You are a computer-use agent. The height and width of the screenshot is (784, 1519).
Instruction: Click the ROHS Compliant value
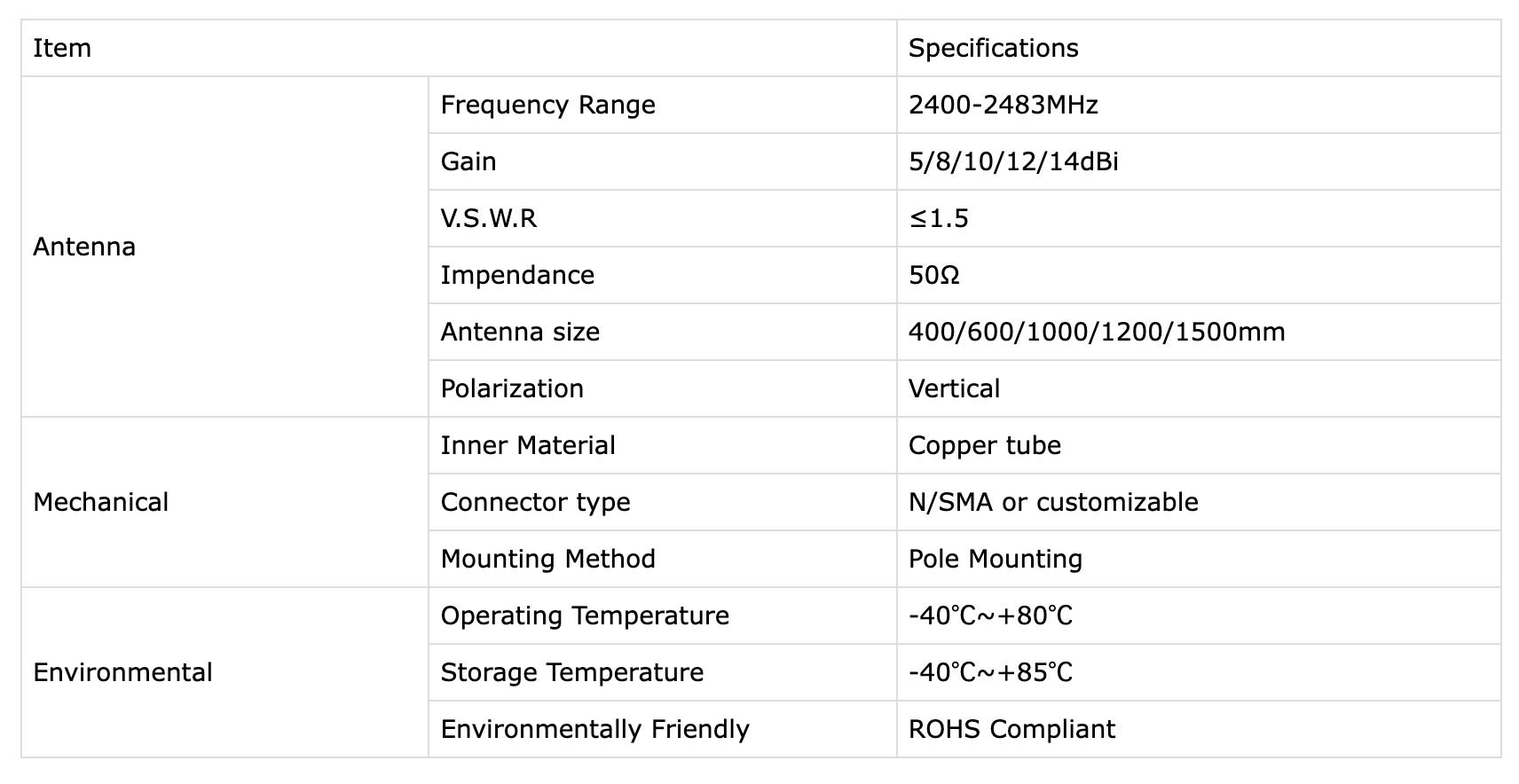coord(1011,729)
